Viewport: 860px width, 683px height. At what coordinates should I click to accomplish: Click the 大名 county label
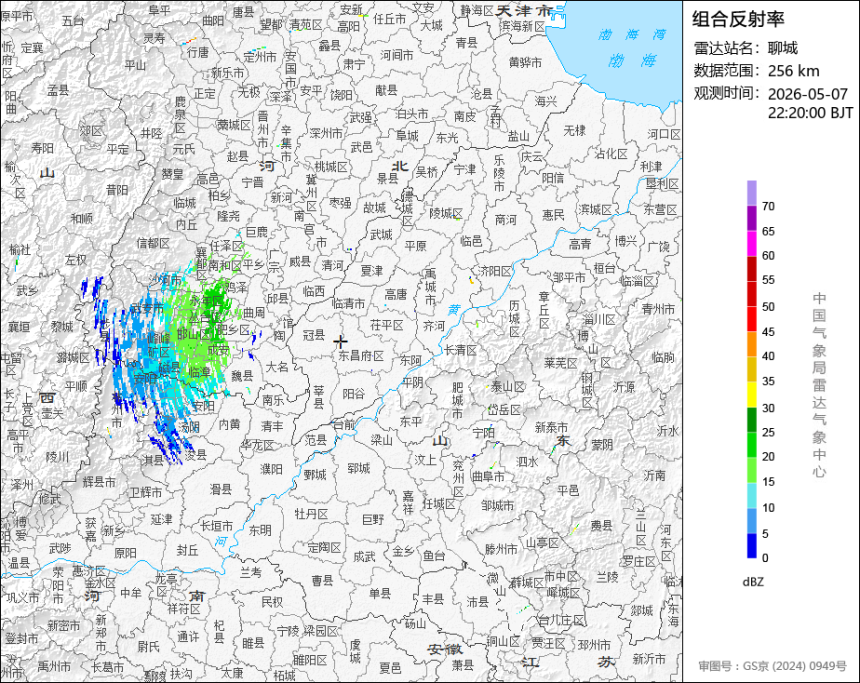click(278, 366)
